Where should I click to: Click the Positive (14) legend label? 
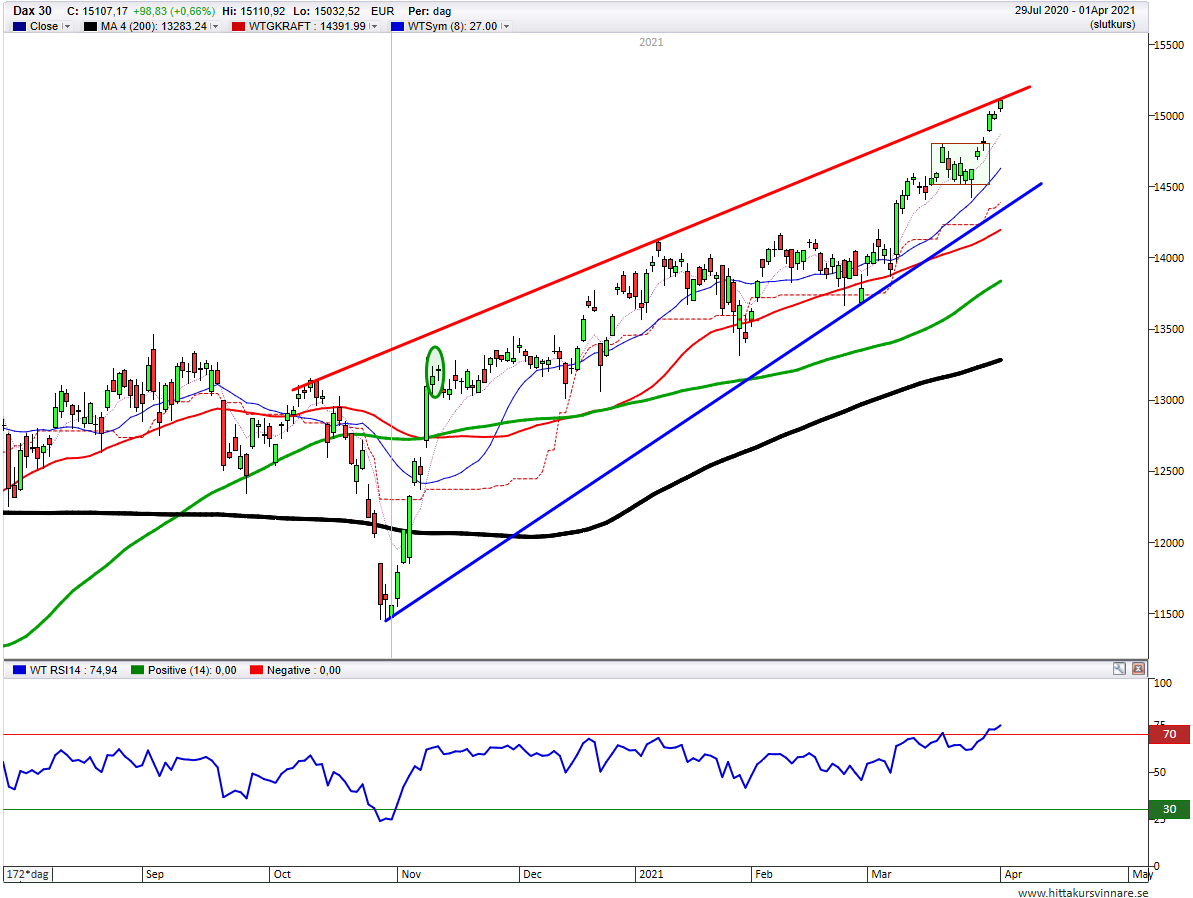192,670
